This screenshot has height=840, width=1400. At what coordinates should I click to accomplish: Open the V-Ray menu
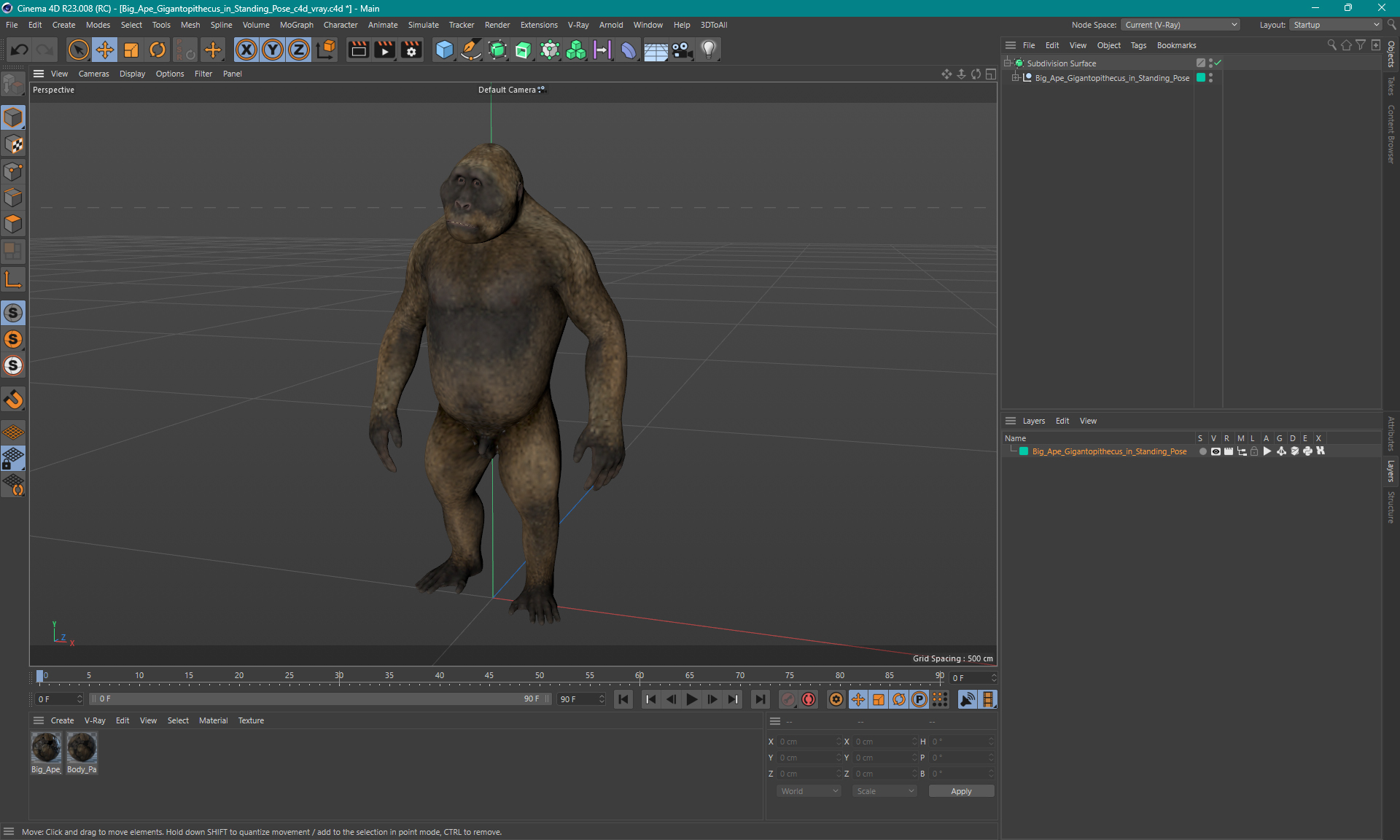point(578,25)
